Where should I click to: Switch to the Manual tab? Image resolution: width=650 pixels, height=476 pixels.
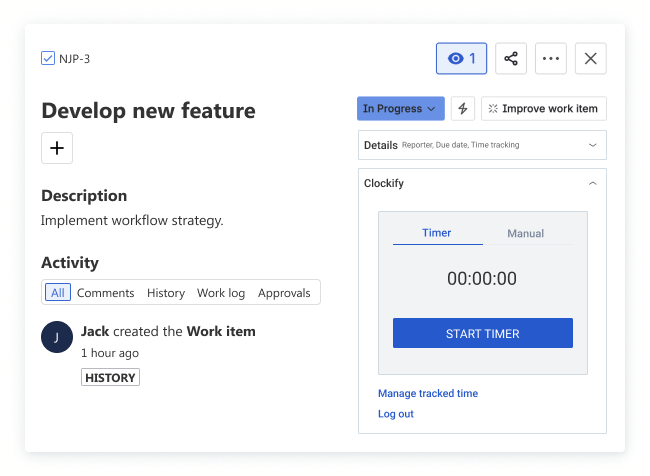coord(526,233)
